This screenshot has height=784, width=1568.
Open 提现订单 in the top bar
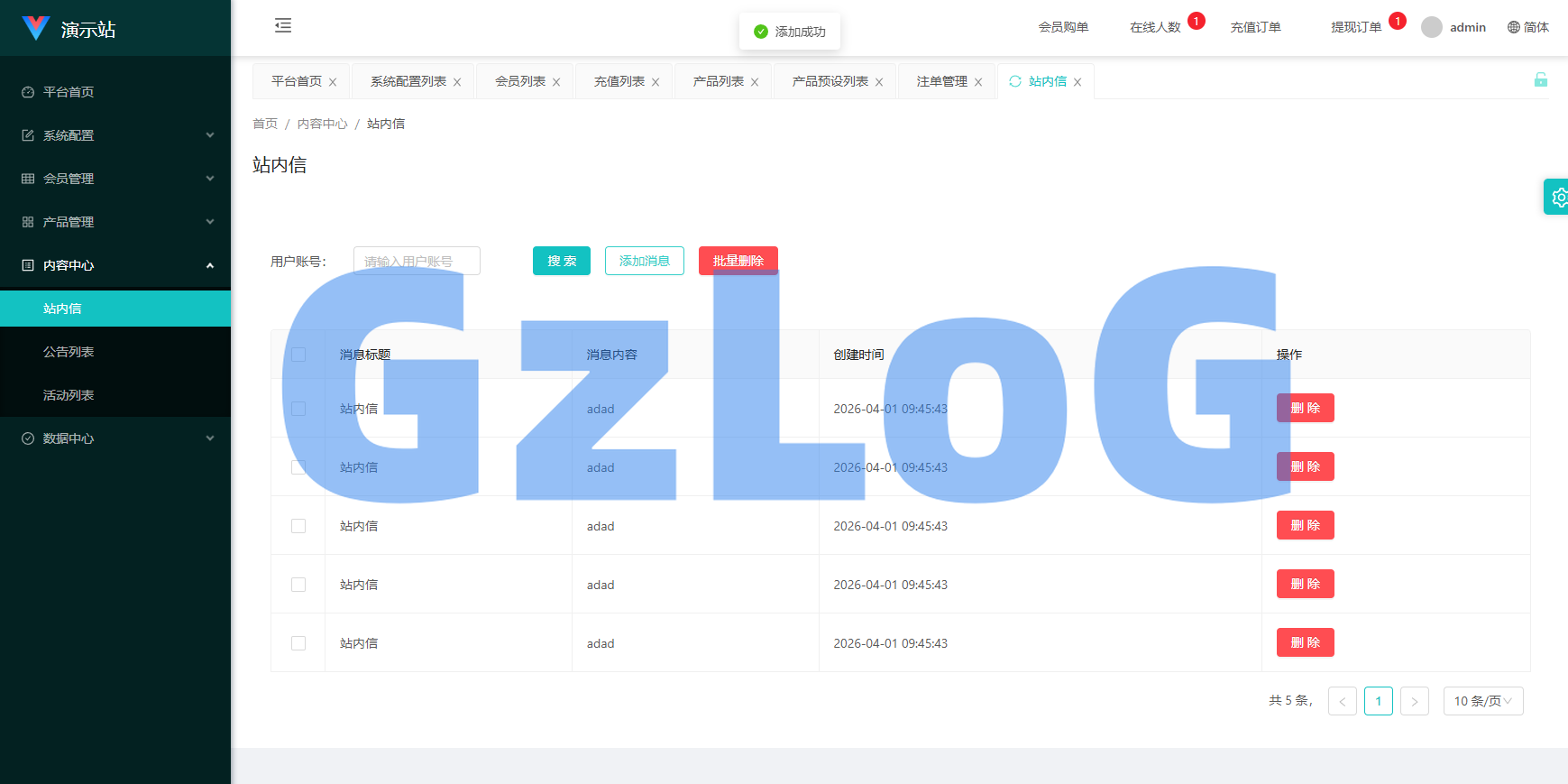pos(1356,27)
